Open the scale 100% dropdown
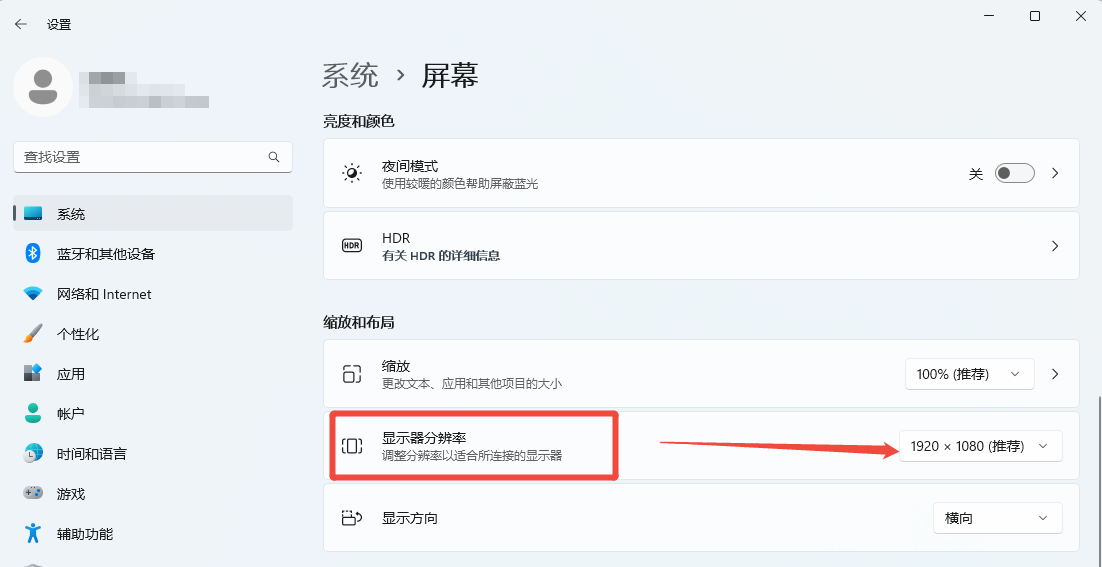 coord(968,374)
